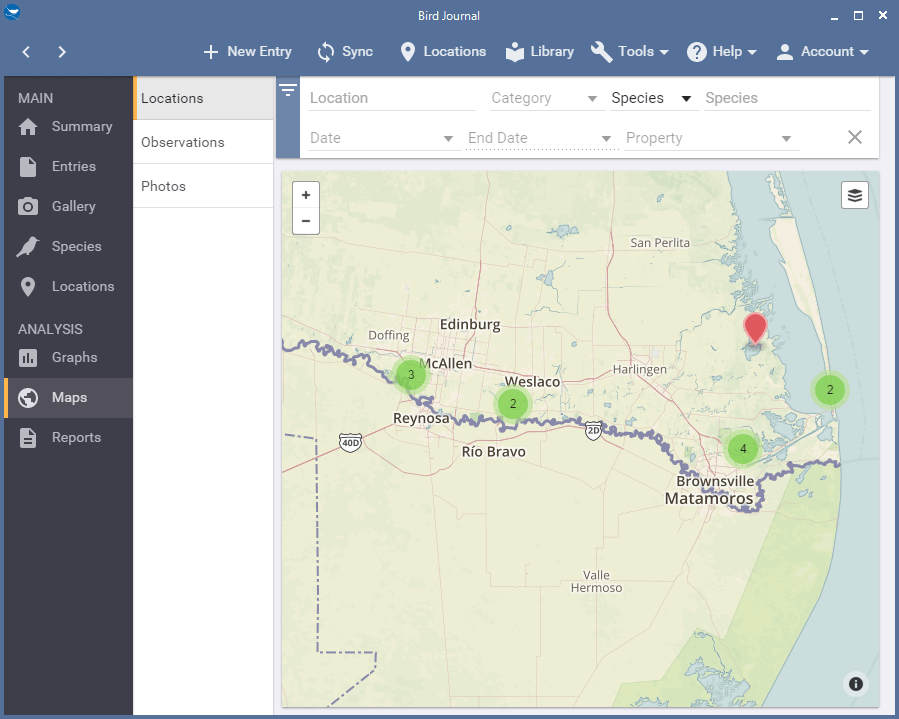Show map attribution info
899x719 pixels.
(x=855, y=684)
